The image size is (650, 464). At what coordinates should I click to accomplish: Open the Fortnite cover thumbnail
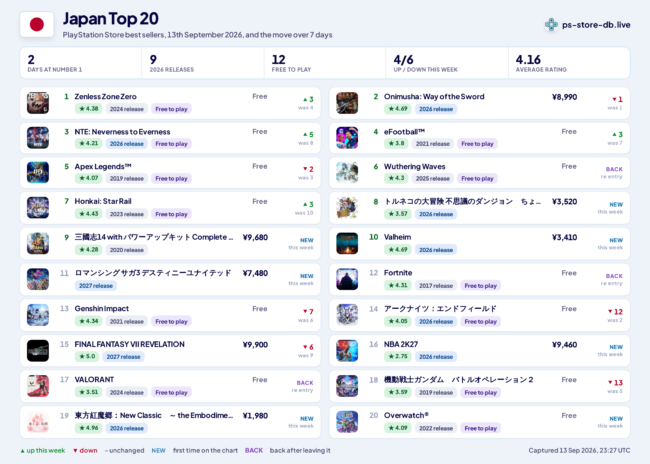347,279
